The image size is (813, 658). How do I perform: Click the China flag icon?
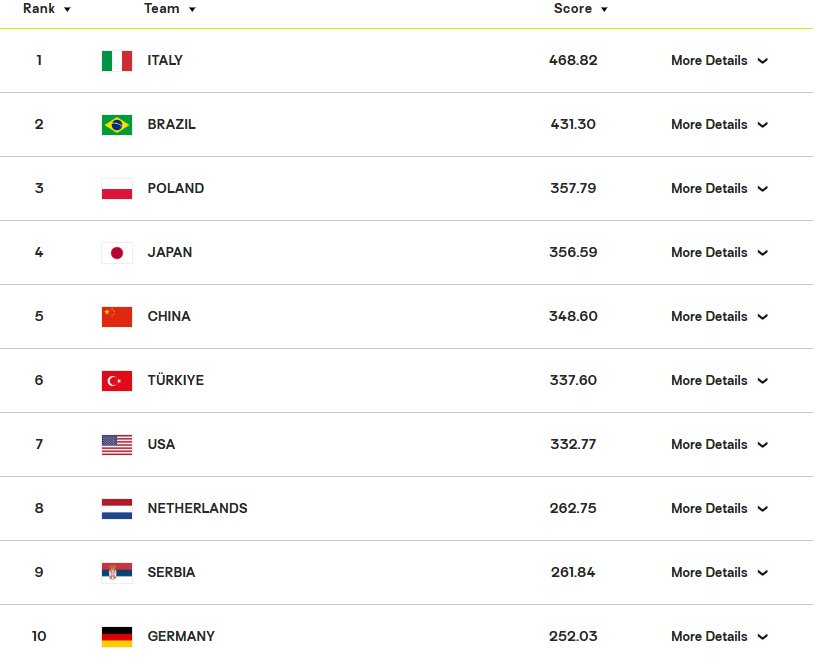tap(117, 317)
